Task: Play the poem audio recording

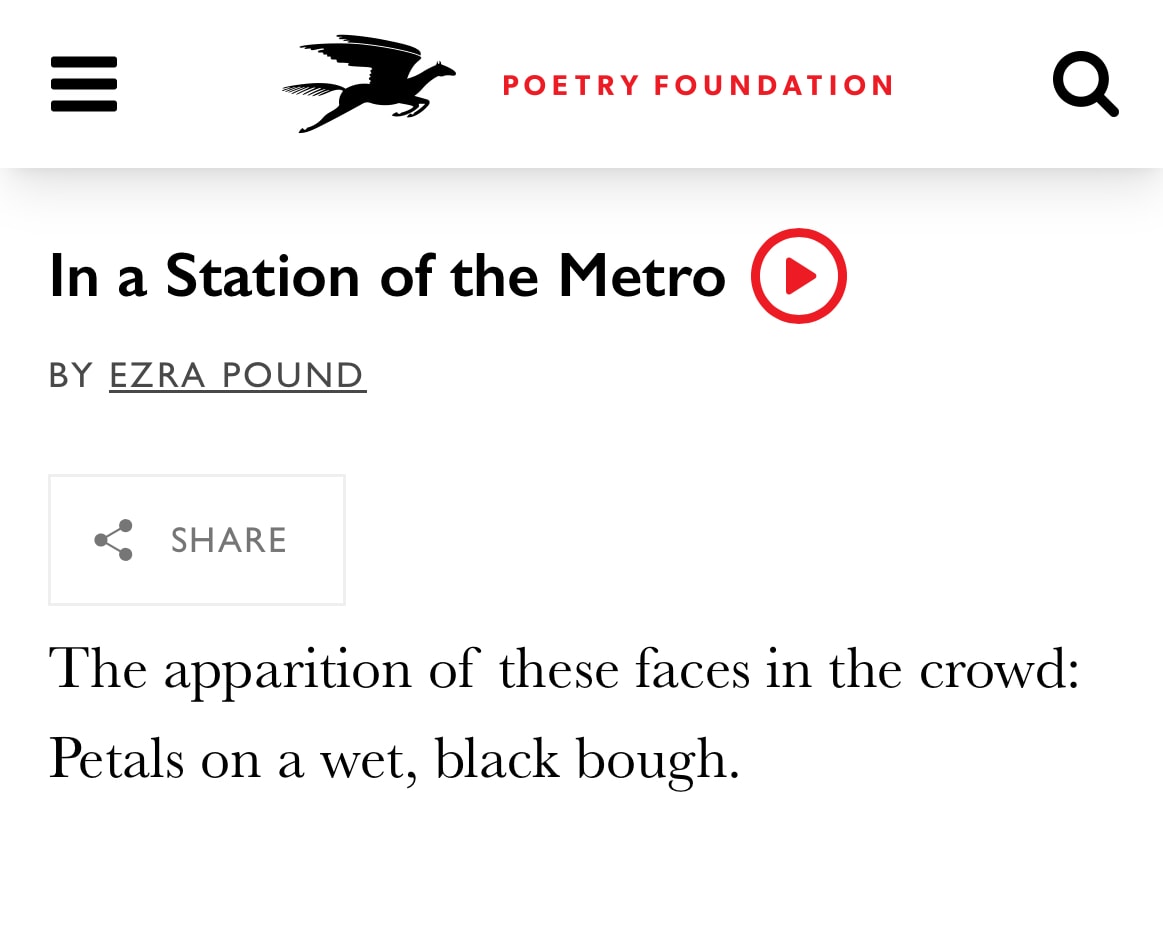Action: 798,276
